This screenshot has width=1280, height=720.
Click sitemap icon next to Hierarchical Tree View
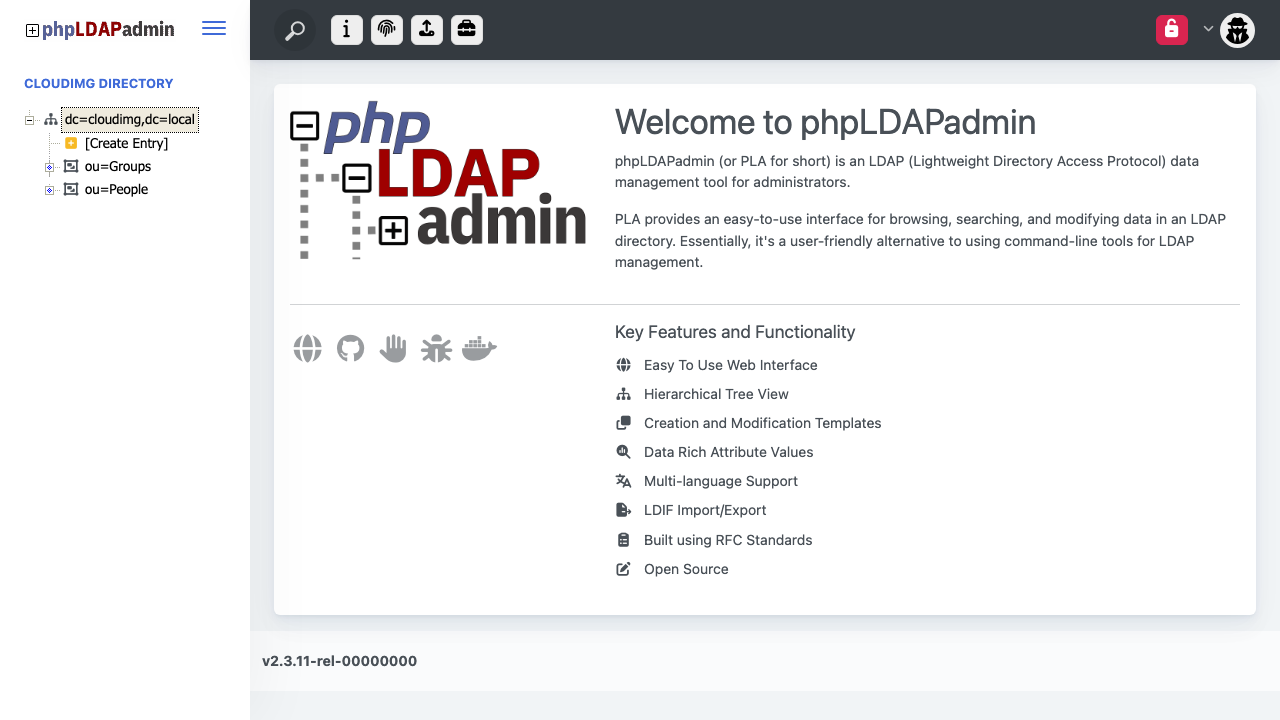(623, 394)
